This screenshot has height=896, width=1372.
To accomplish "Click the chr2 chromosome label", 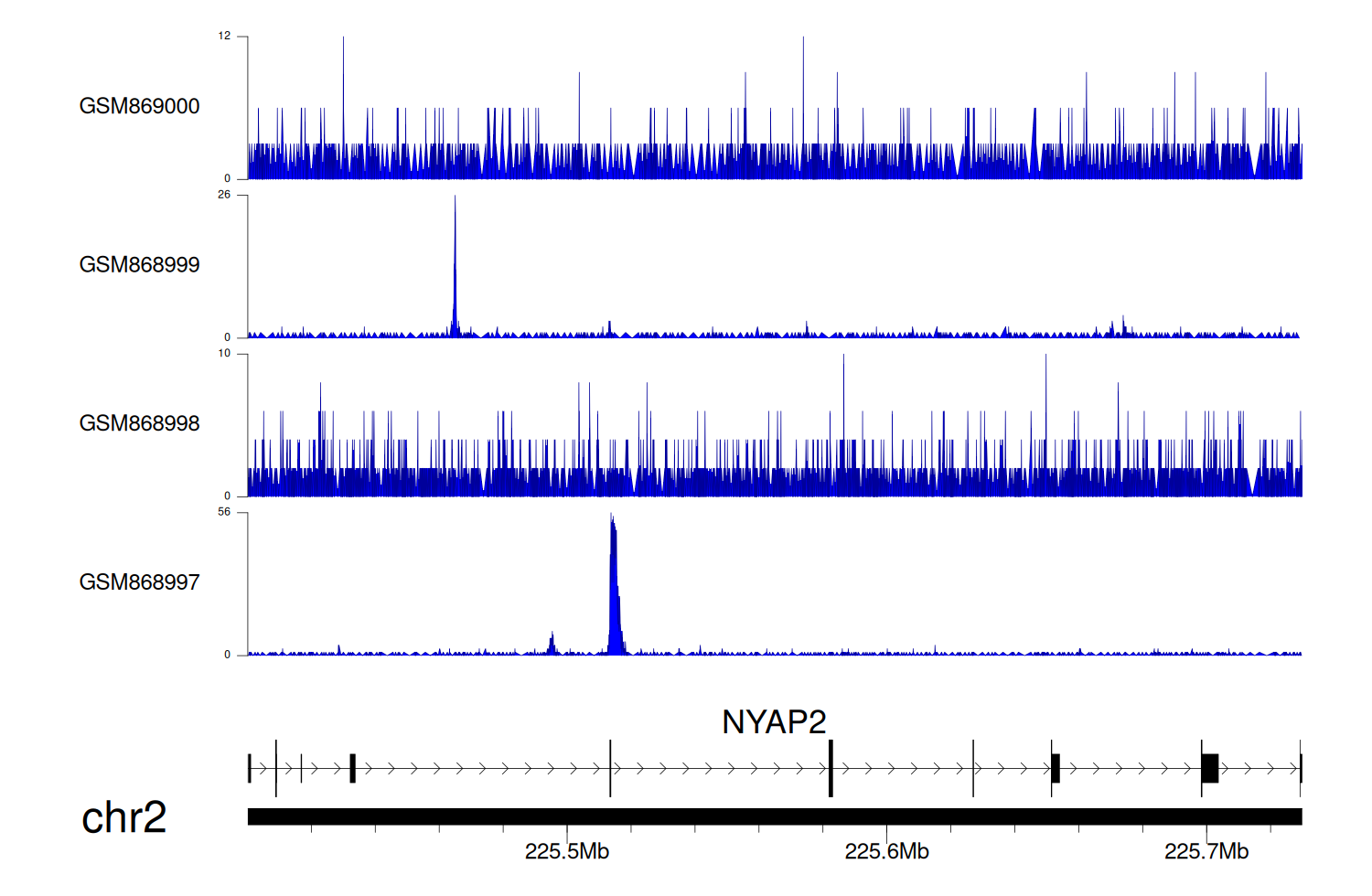I will pos(123,816).
